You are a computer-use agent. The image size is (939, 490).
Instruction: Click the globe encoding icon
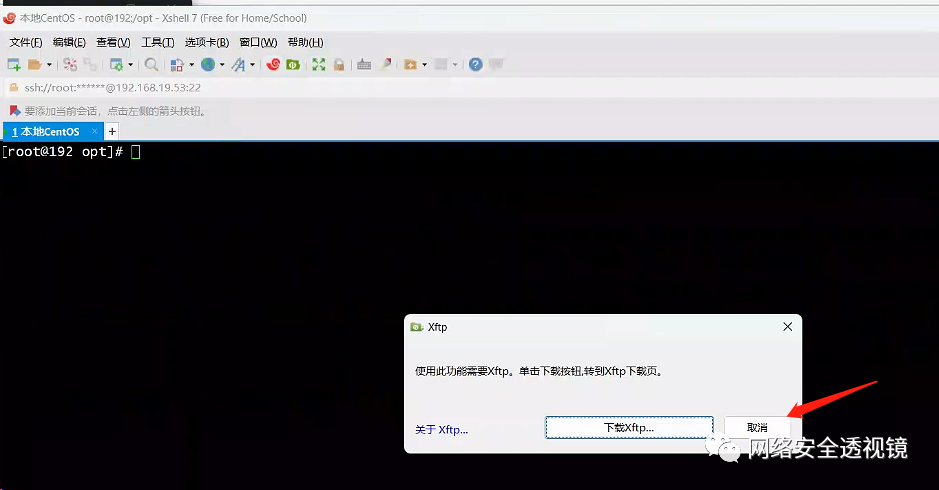[x=208, y=64]
